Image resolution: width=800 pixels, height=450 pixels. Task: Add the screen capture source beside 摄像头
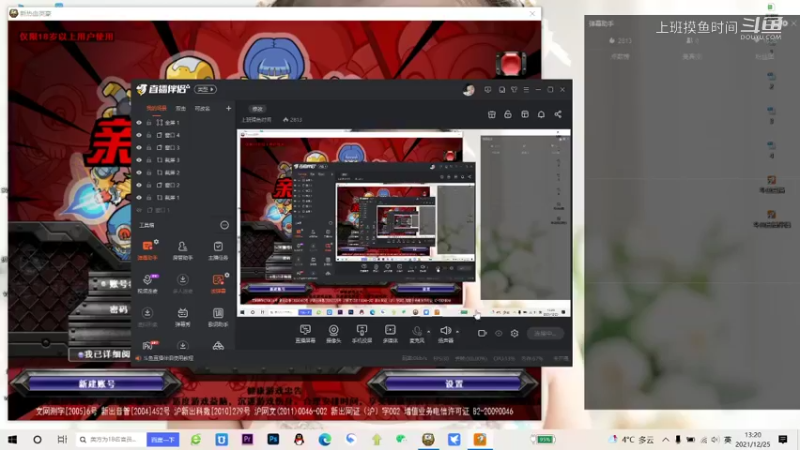tap(305, 334)
